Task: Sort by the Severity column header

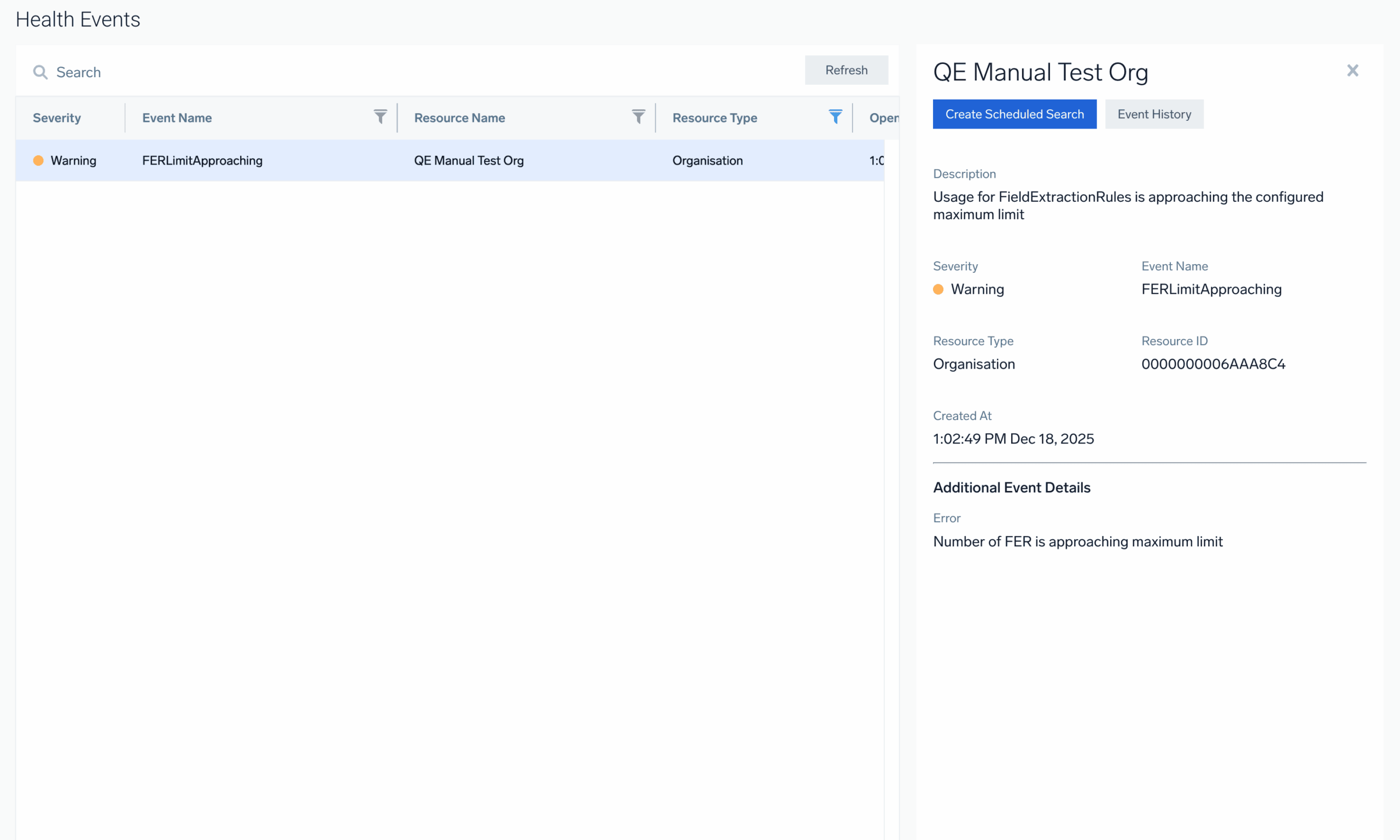Action: 56,118
